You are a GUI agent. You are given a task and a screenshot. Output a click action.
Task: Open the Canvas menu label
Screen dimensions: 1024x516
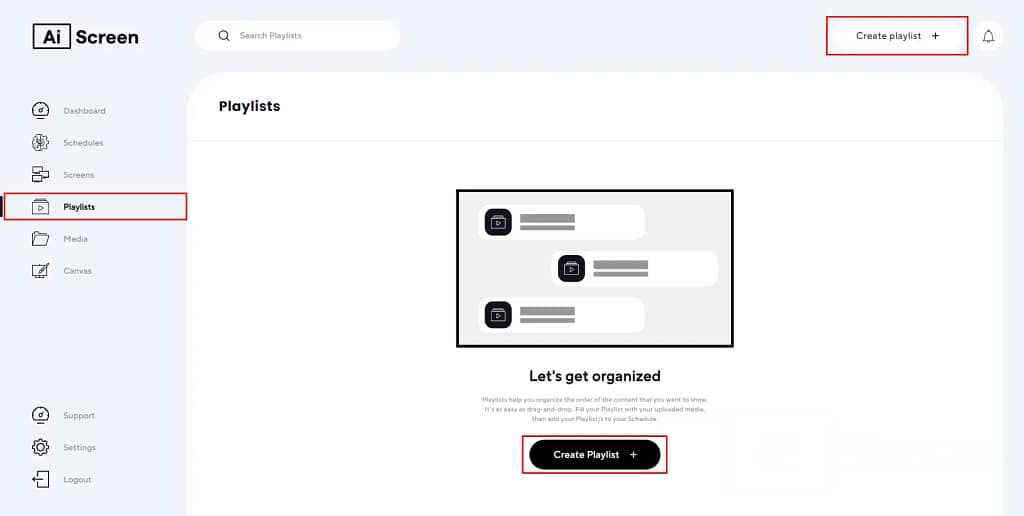tap(78, 271)
